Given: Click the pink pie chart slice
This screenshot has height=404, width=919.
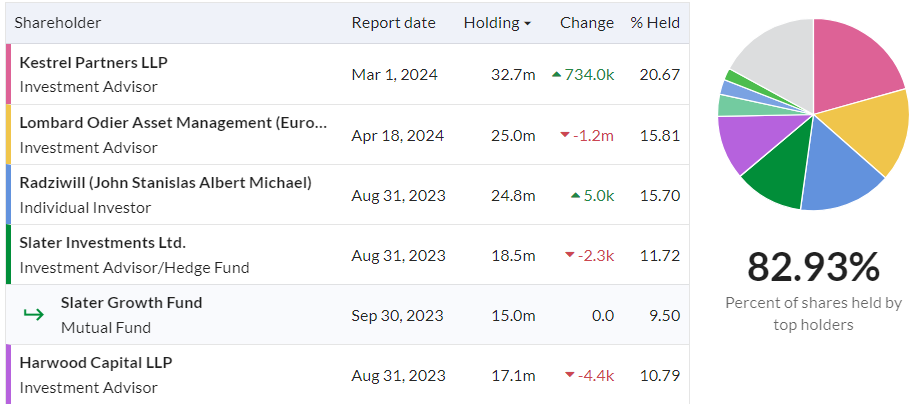Looking at the screenshot, I should 853,64.
